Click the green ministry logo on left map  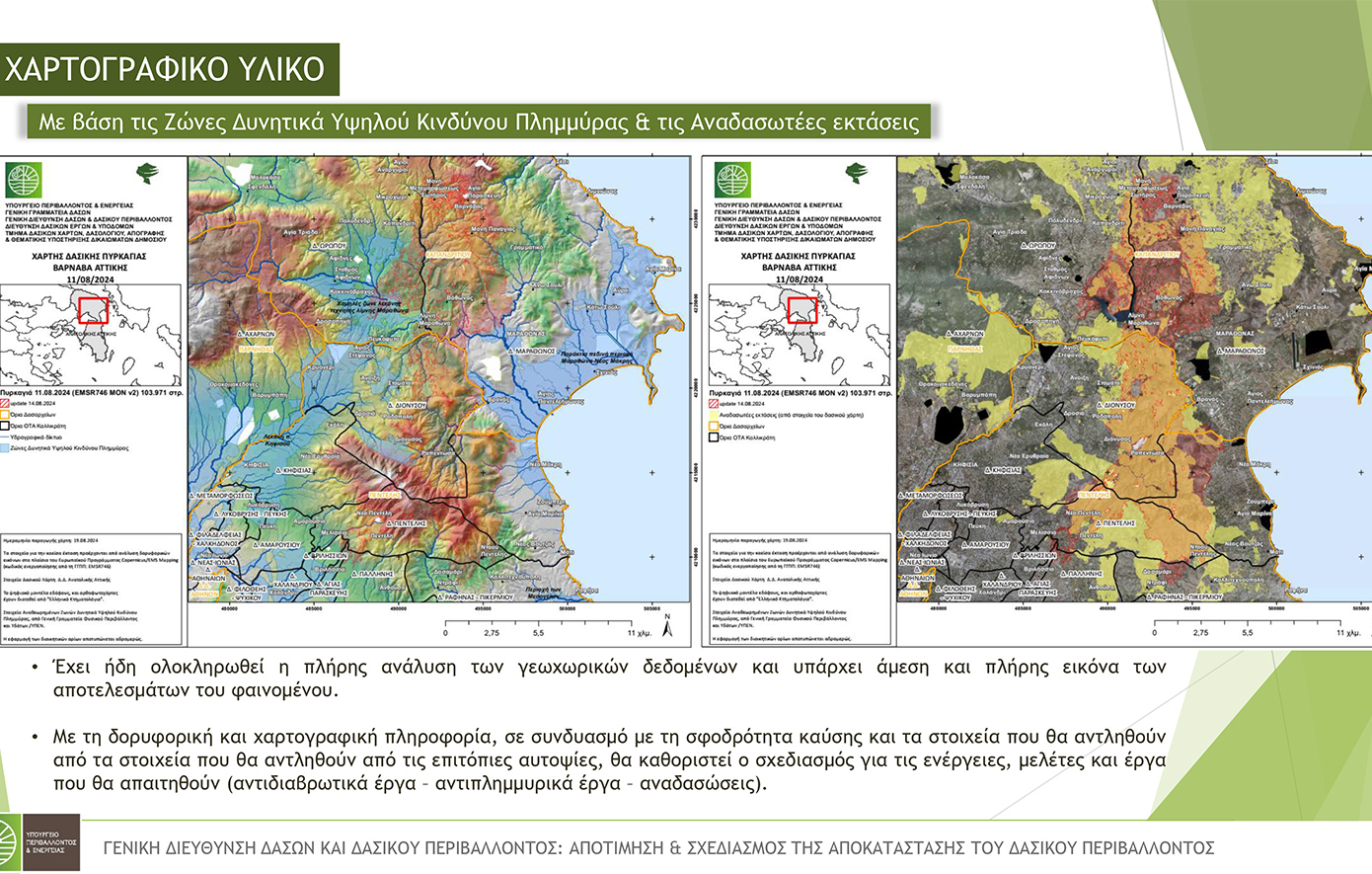23,181
